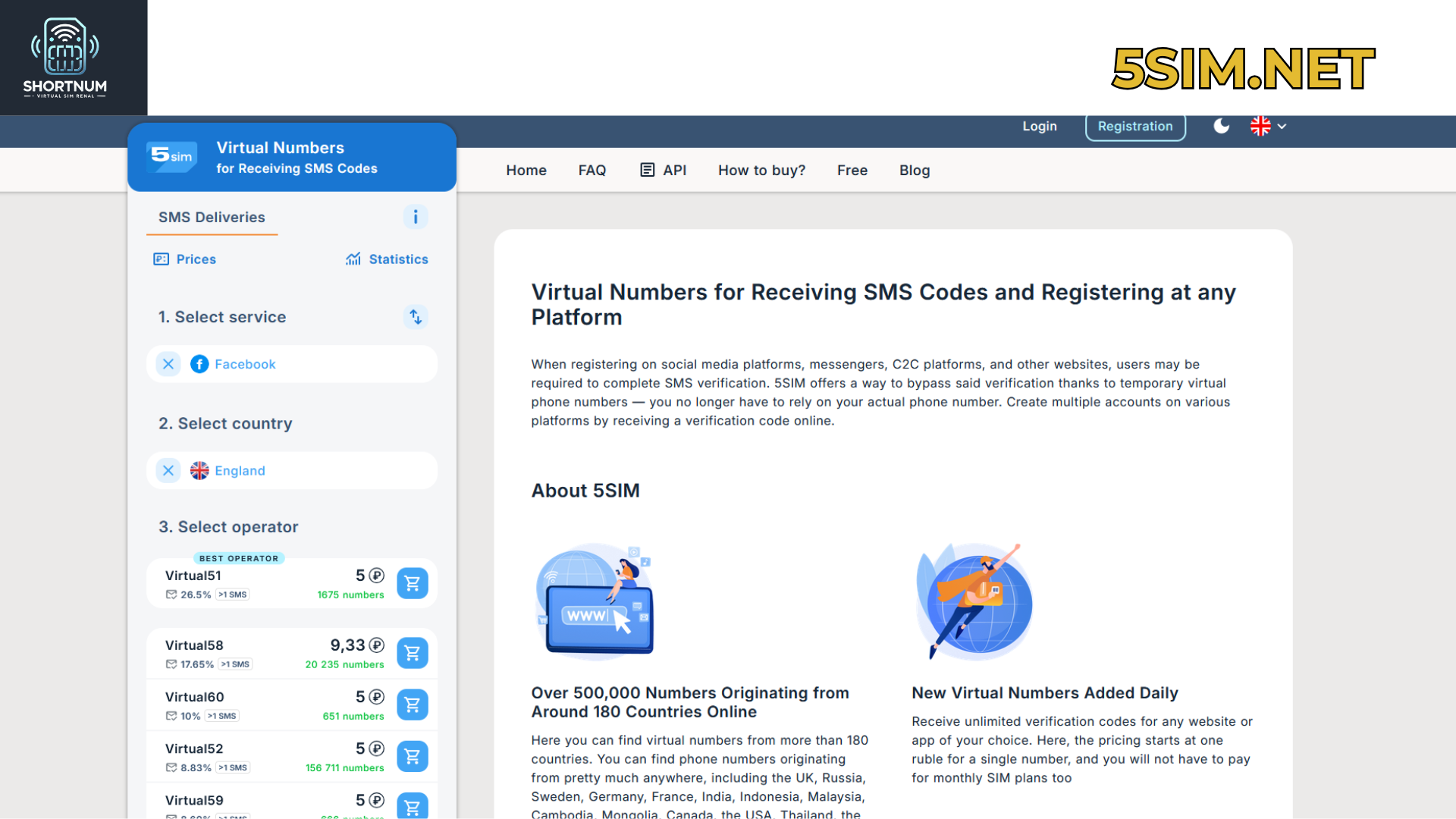Screen dimensions: 1456x819
Task: Click the sort icon next to Select service
Action: click(x=415, y=317)
